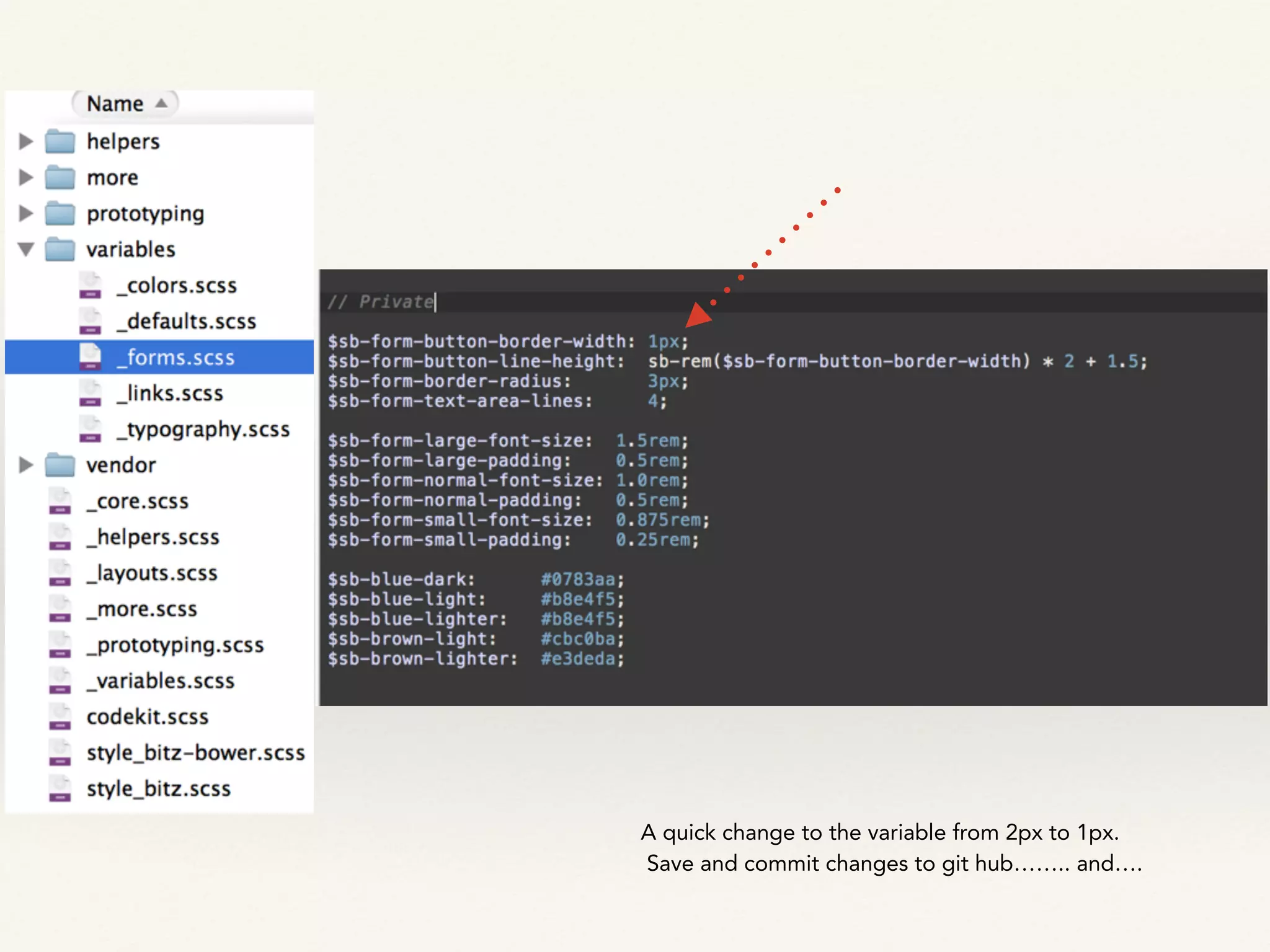Select the vendor folder icon
1270x952 pixels.
tap(60, 465)
